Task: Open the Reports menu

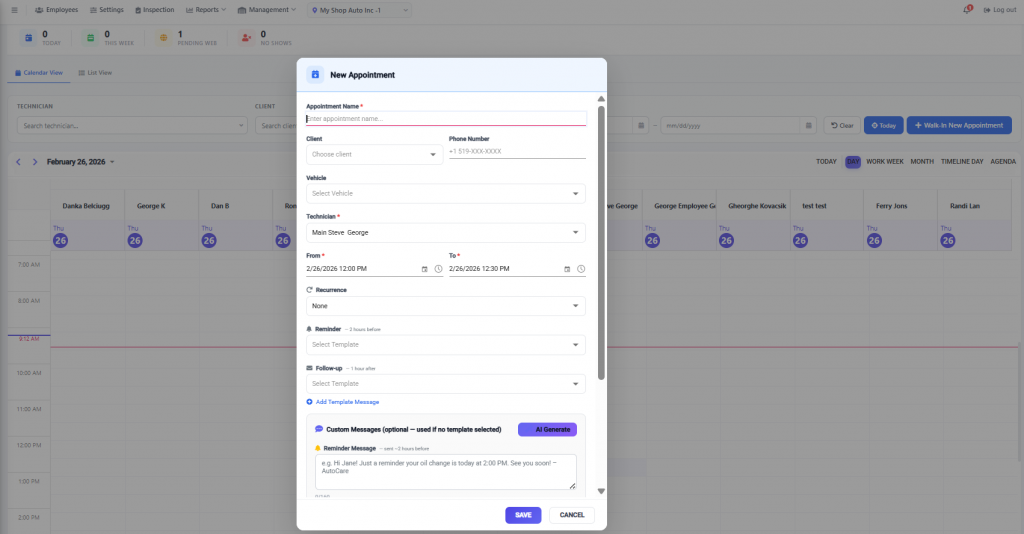Action: [206, 10]
